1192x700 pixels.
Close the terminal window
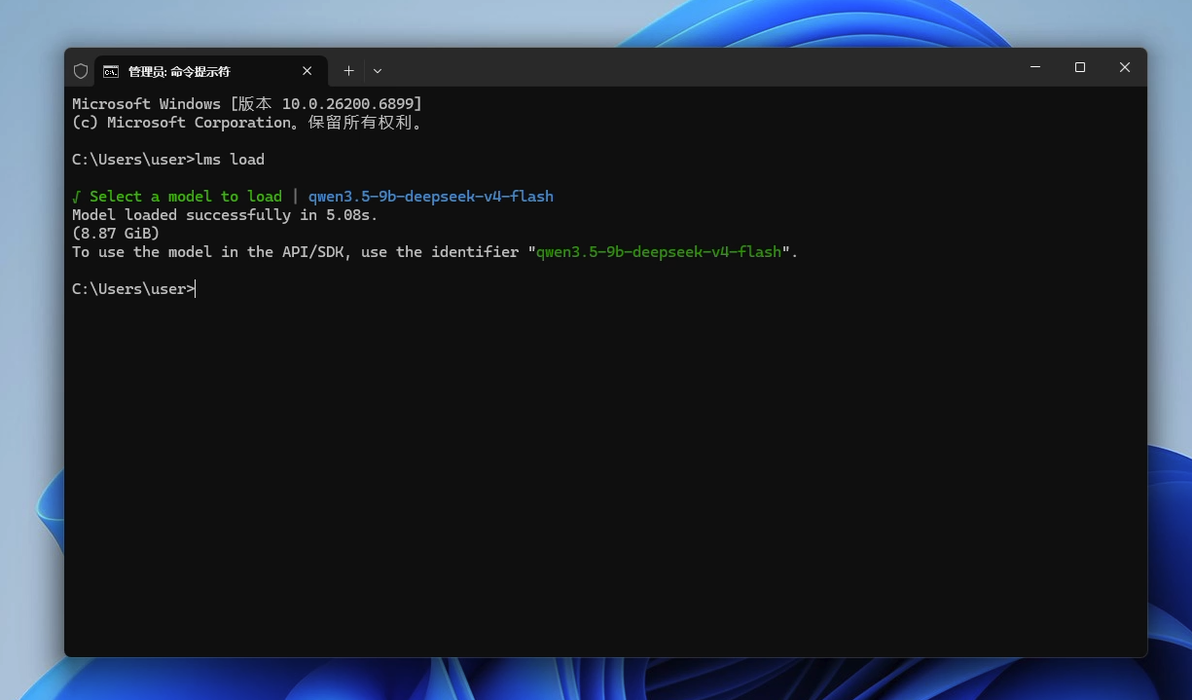pos(1124,67)
